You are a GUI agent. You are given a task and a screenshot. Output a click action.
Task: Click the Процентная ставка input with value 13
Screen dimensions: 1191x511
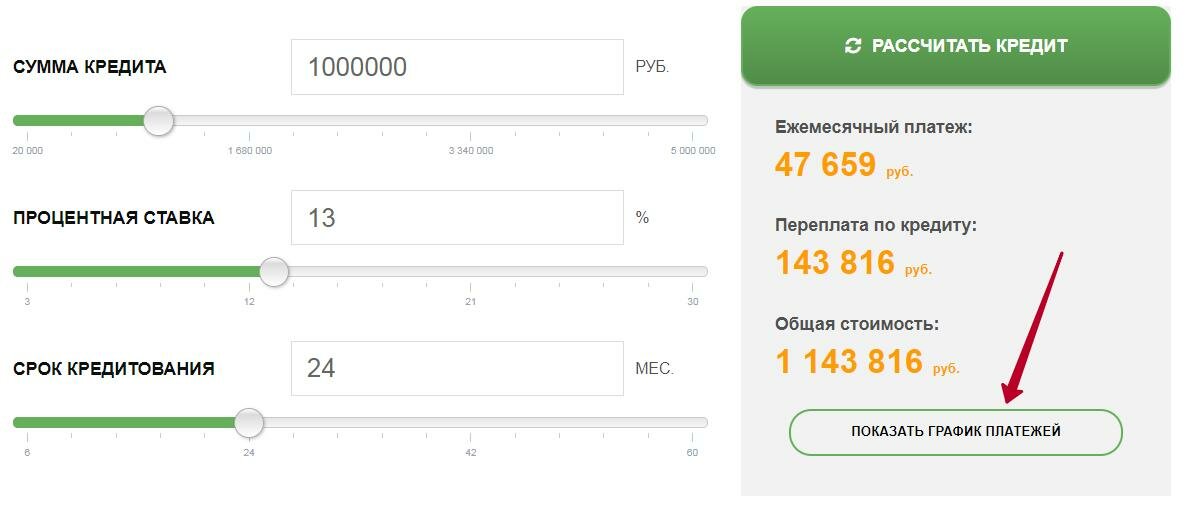pyautogui.click(x=457, y=217)
